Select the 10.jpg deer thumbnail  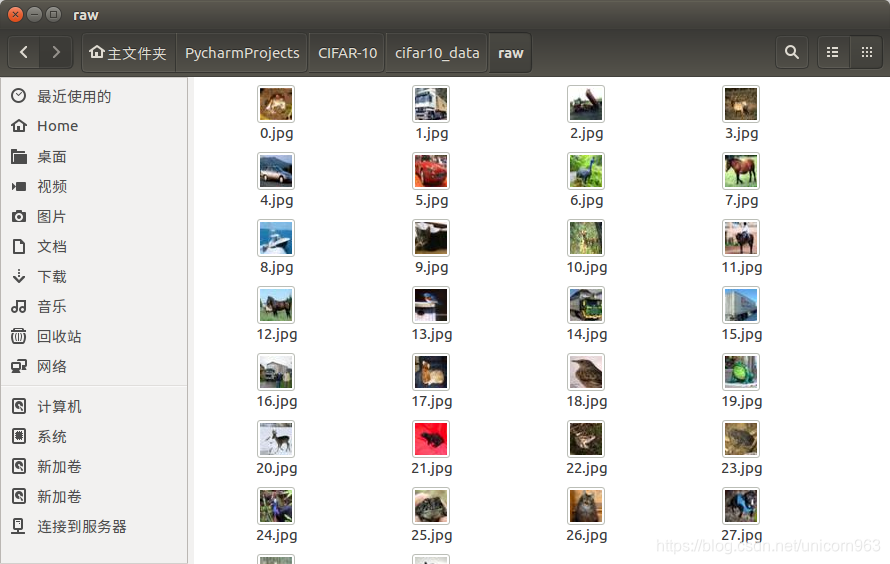click(x=586, y=238)
